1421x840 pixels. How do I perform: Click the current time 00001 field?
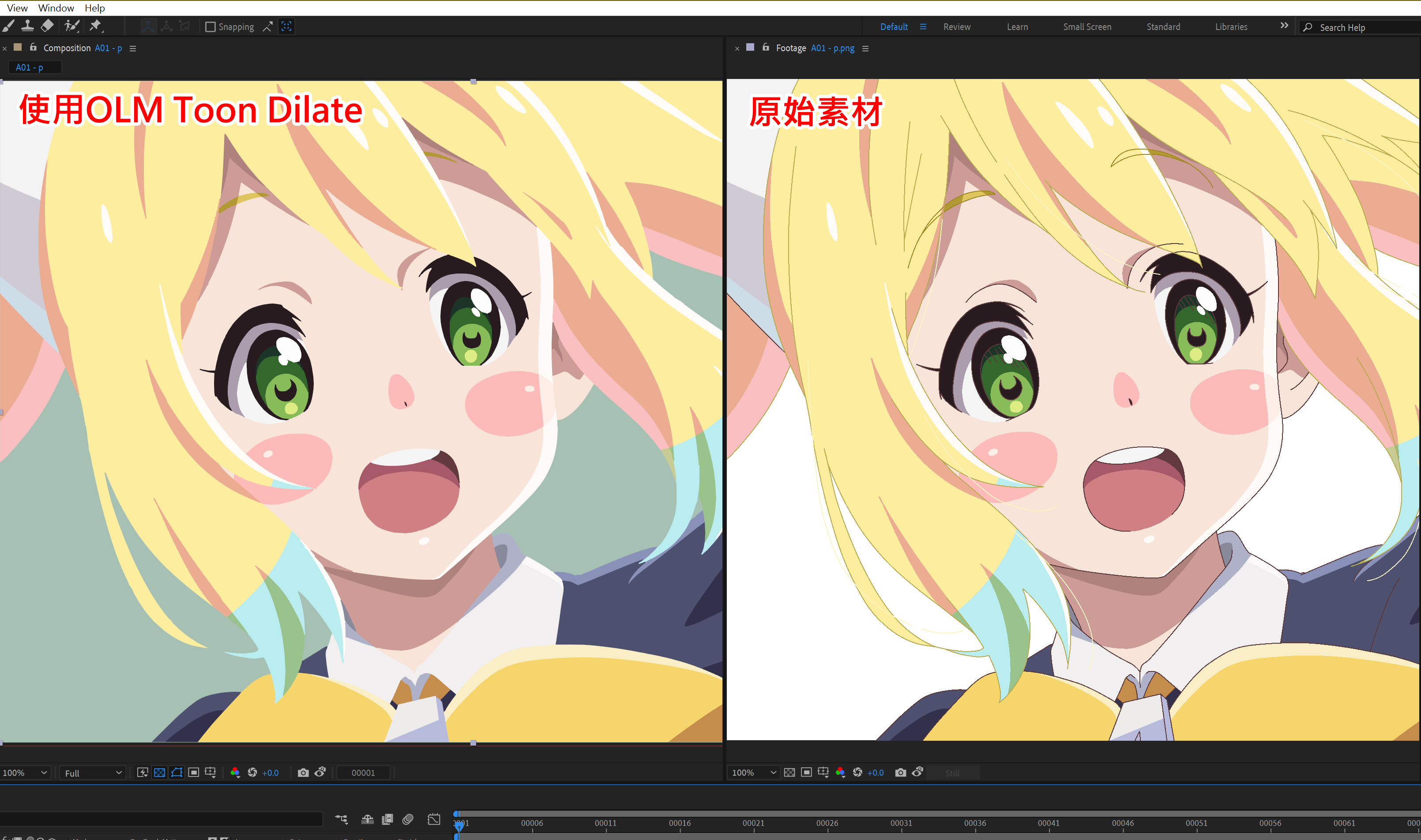click(x=363, y=772)
